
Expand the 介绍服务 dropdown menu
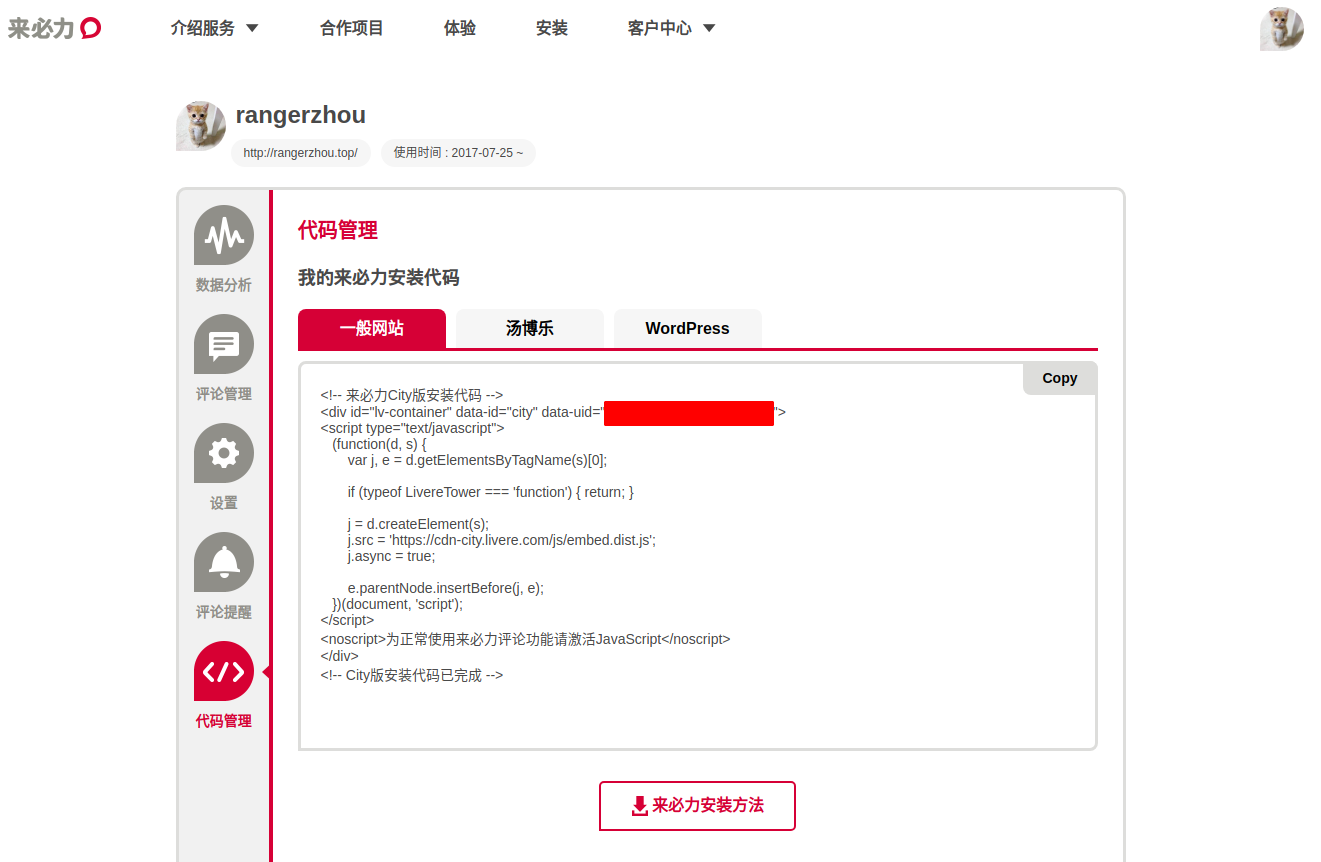[214, 28]
